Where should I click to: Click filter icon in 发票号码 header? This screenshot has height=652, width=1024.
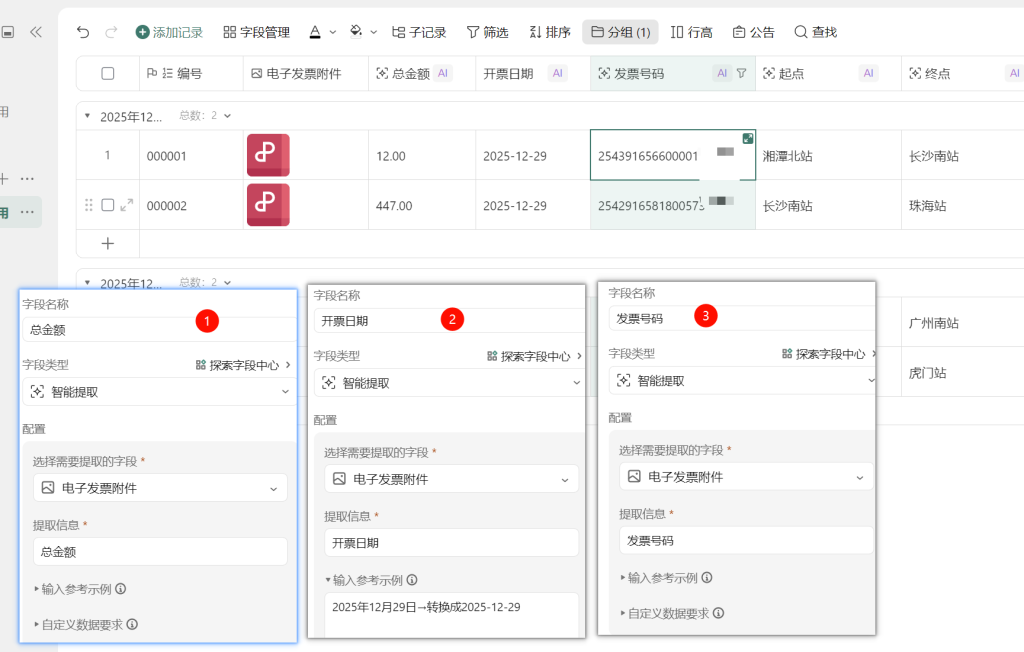[742, 73]
